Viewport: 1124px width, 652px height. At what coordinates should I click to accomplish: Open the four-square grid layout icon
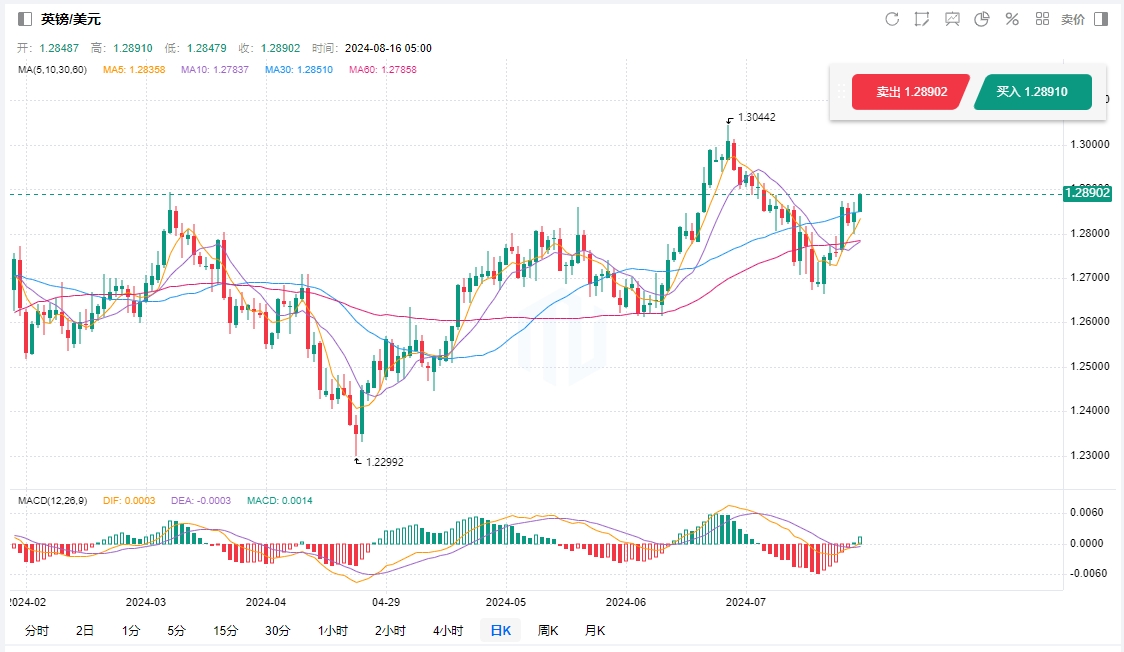[x=1042, y=19]
